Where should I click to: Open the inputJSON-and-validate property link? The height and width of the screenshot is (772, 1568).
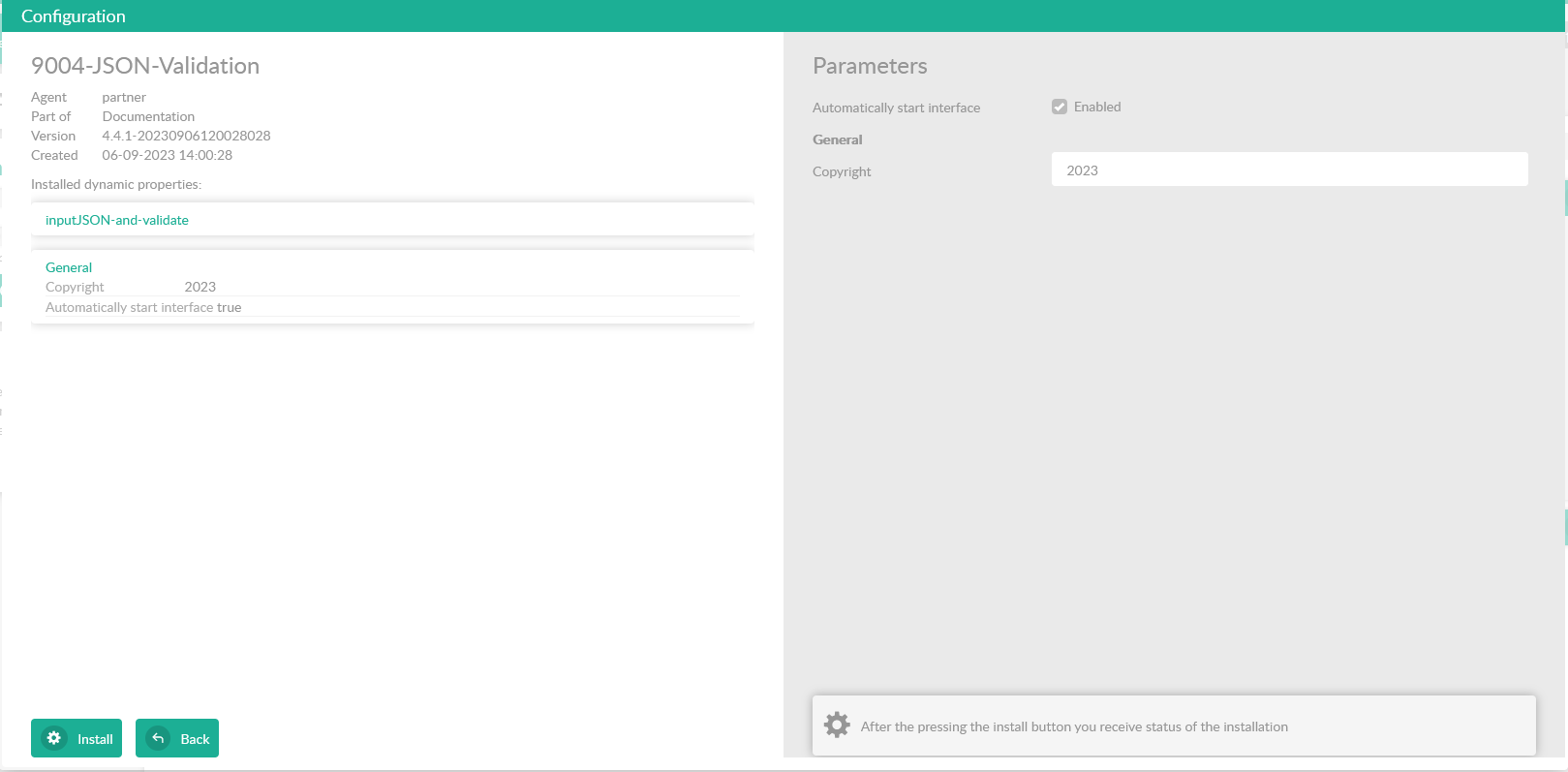pyautogui.click(x=117, y=220)
